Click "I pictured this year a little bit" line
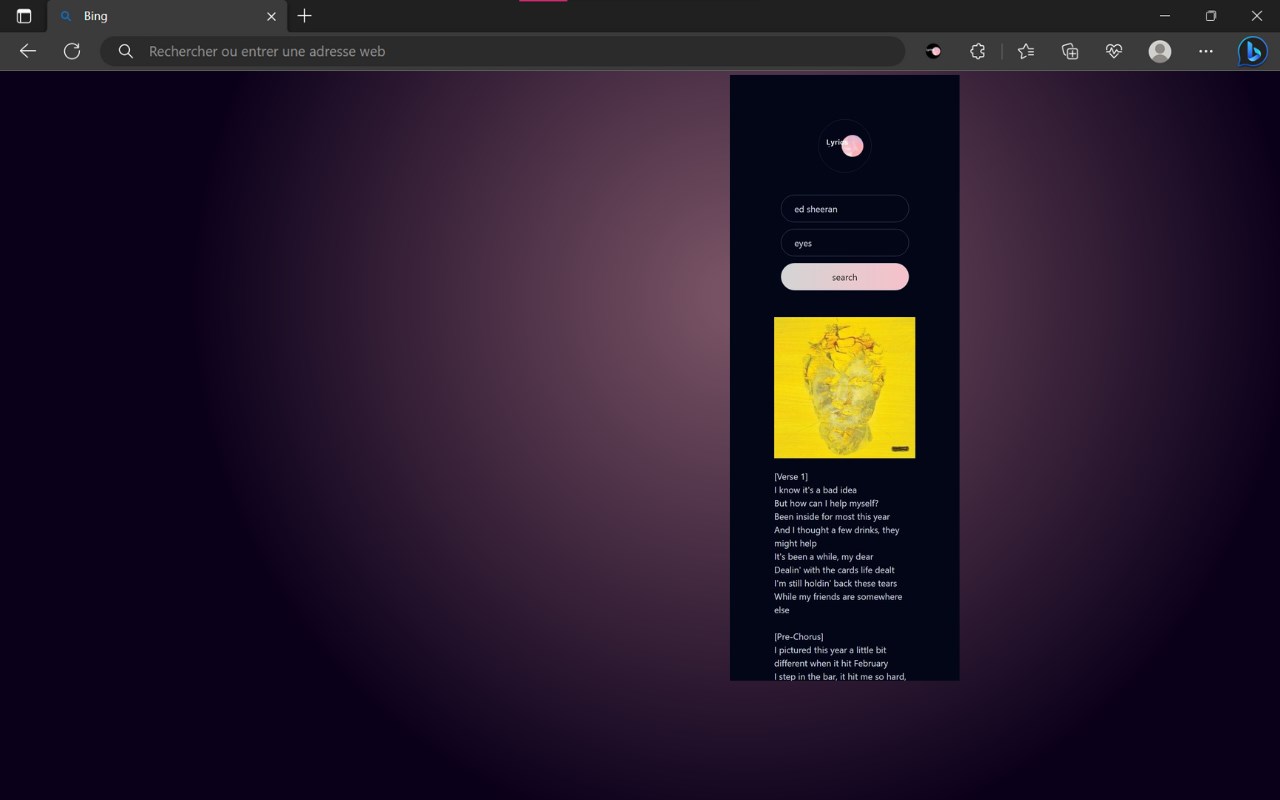Screen dimensions: 1280x800 click(x=830, y=650)
